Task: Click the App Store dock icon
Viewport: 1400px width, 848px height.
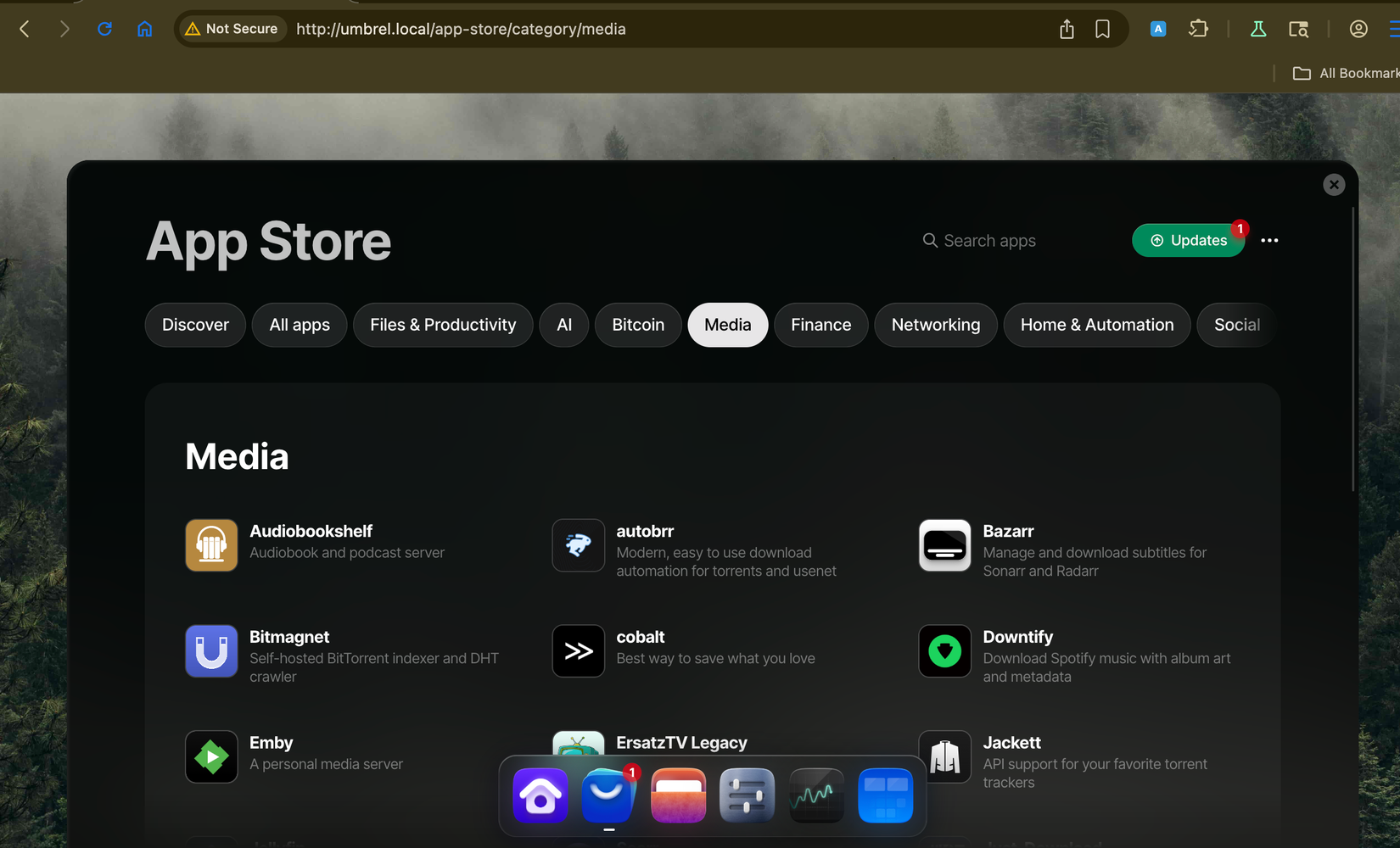Action: (609, 795)
